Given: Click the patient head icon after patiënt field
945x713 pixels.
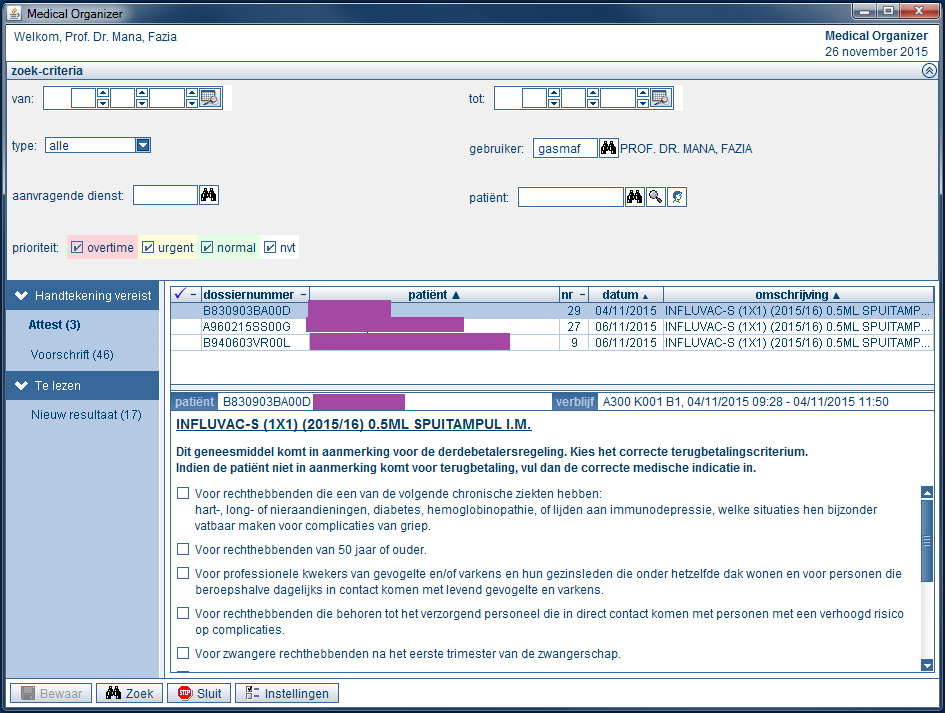Looking at the screenshot, I should point(677,197).
